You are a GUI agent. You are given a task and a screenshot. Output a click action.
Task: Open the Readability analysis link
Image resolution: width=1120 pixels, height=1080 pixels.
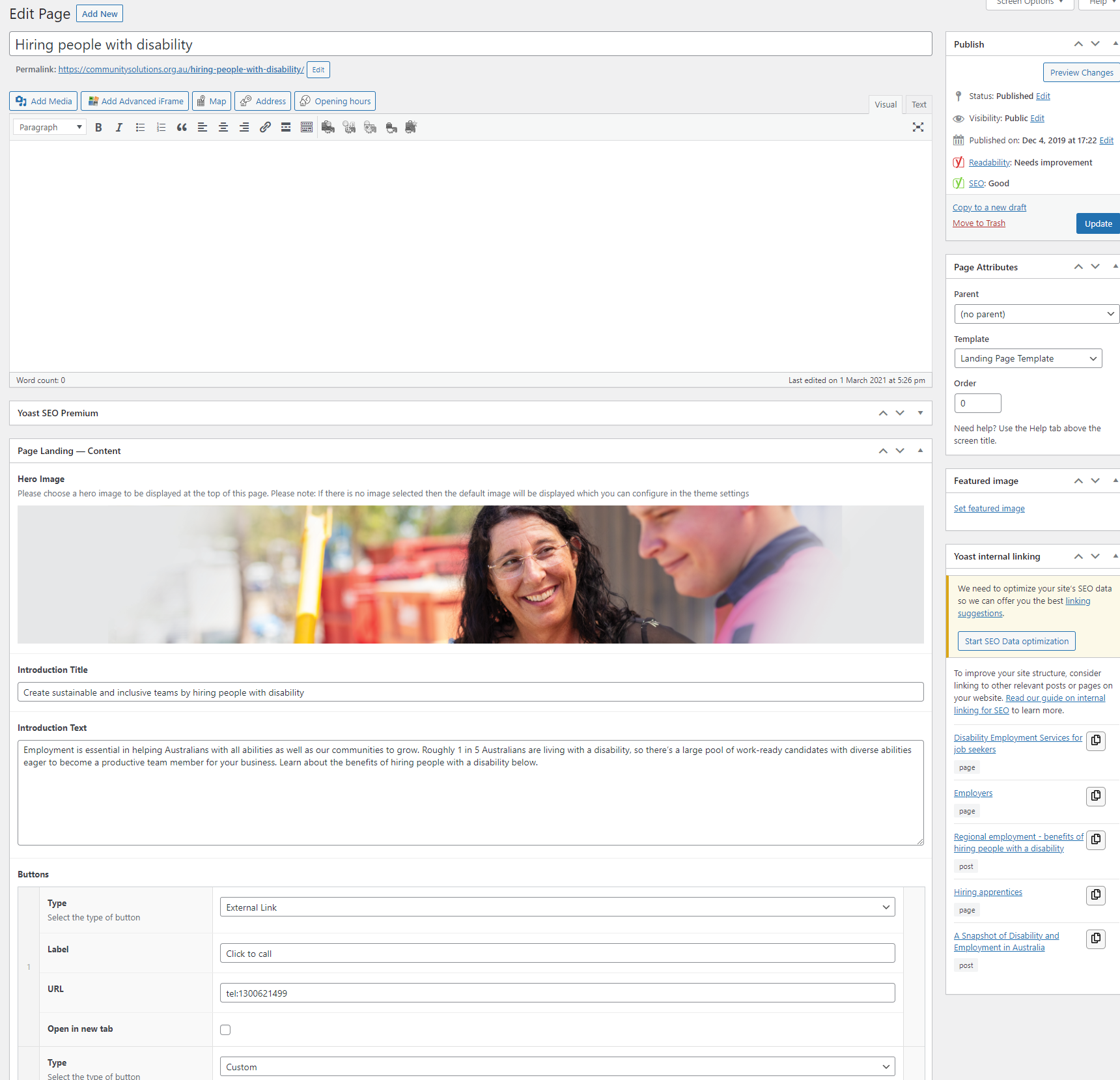(x=989, y=162)
